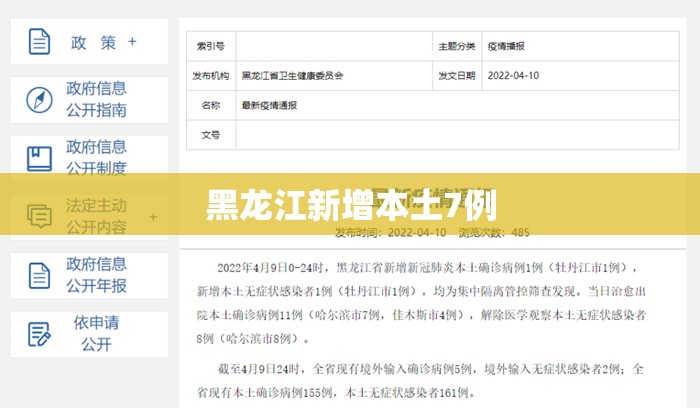Open 政府信息公开指南 link

tap(96, 99)
